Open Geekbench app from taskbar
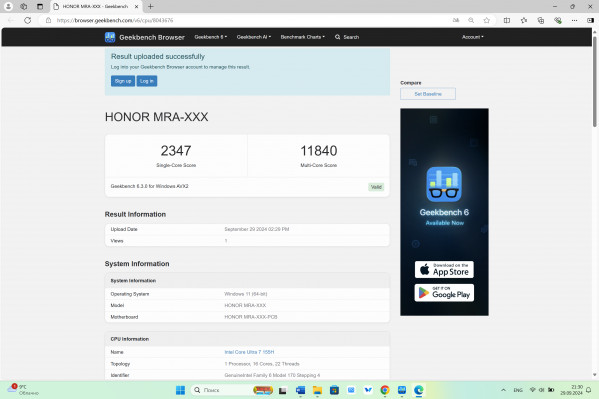This screenshot has height=399, width=599. [x=402, y=390]
